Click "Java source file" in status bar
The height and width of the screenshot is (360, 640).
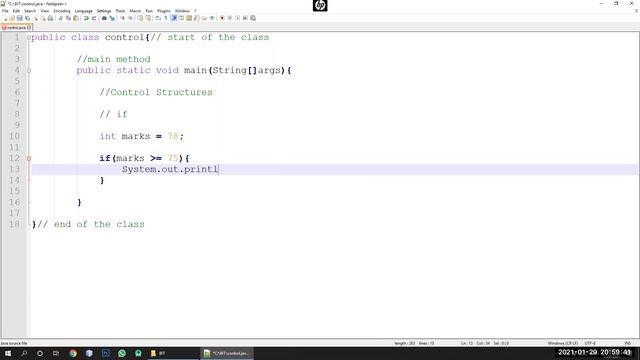pyautogui.click(x=14, y=343)
